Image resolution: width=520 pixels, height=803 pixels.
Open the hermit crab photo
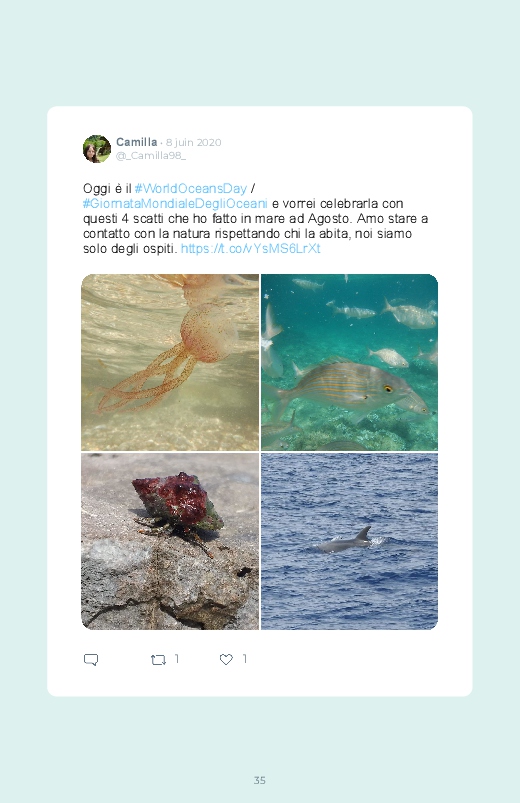tap(170, 541)
